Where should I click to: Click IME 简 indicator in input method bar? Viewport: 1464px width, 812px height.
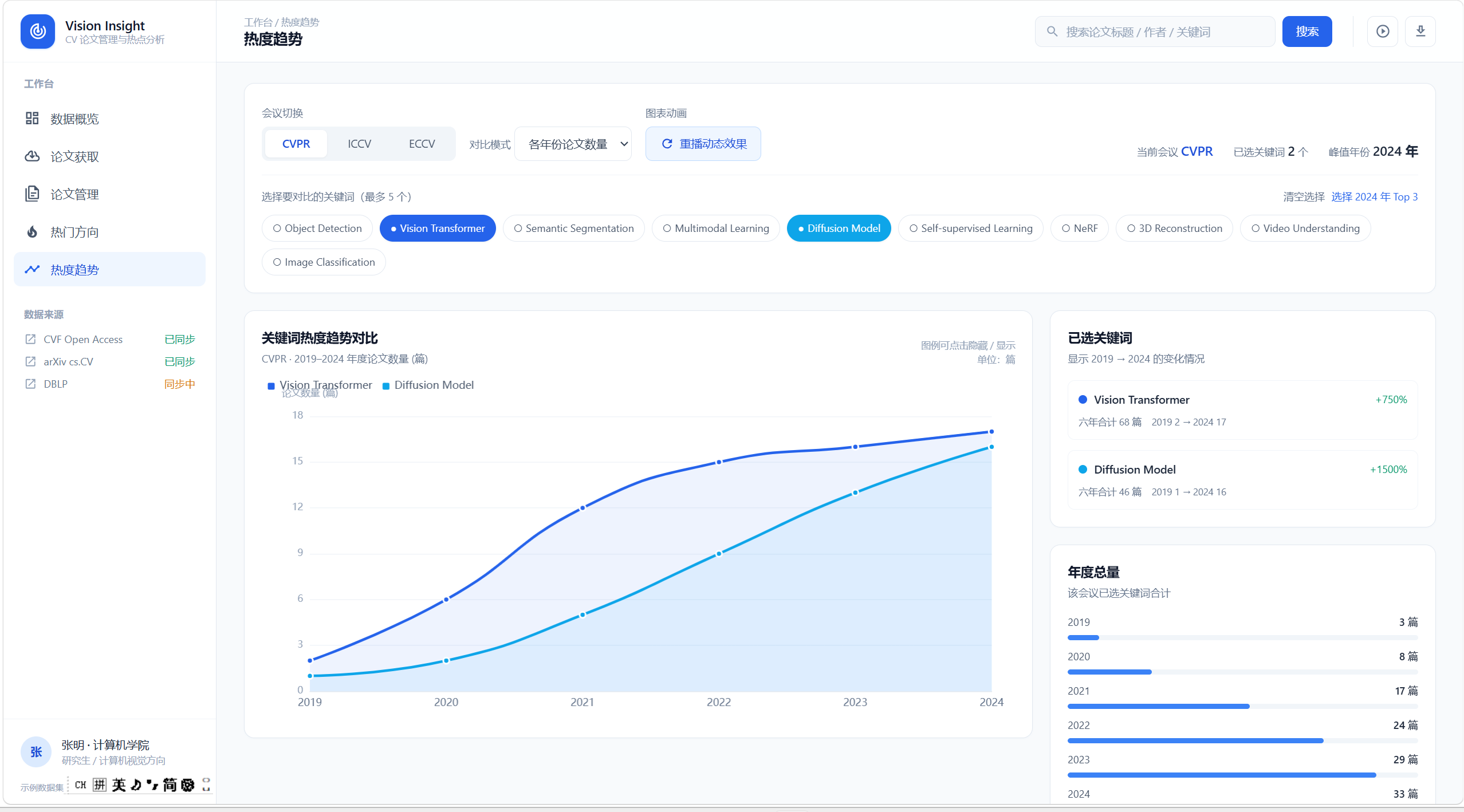pyautogui.click(x=170, y=785)
